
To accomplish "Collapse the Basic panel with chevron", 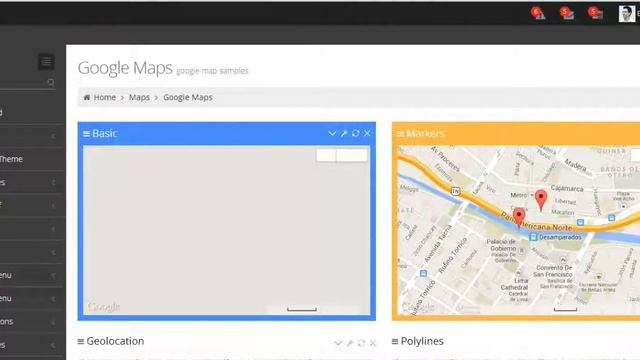I will [x=332, y=133].
